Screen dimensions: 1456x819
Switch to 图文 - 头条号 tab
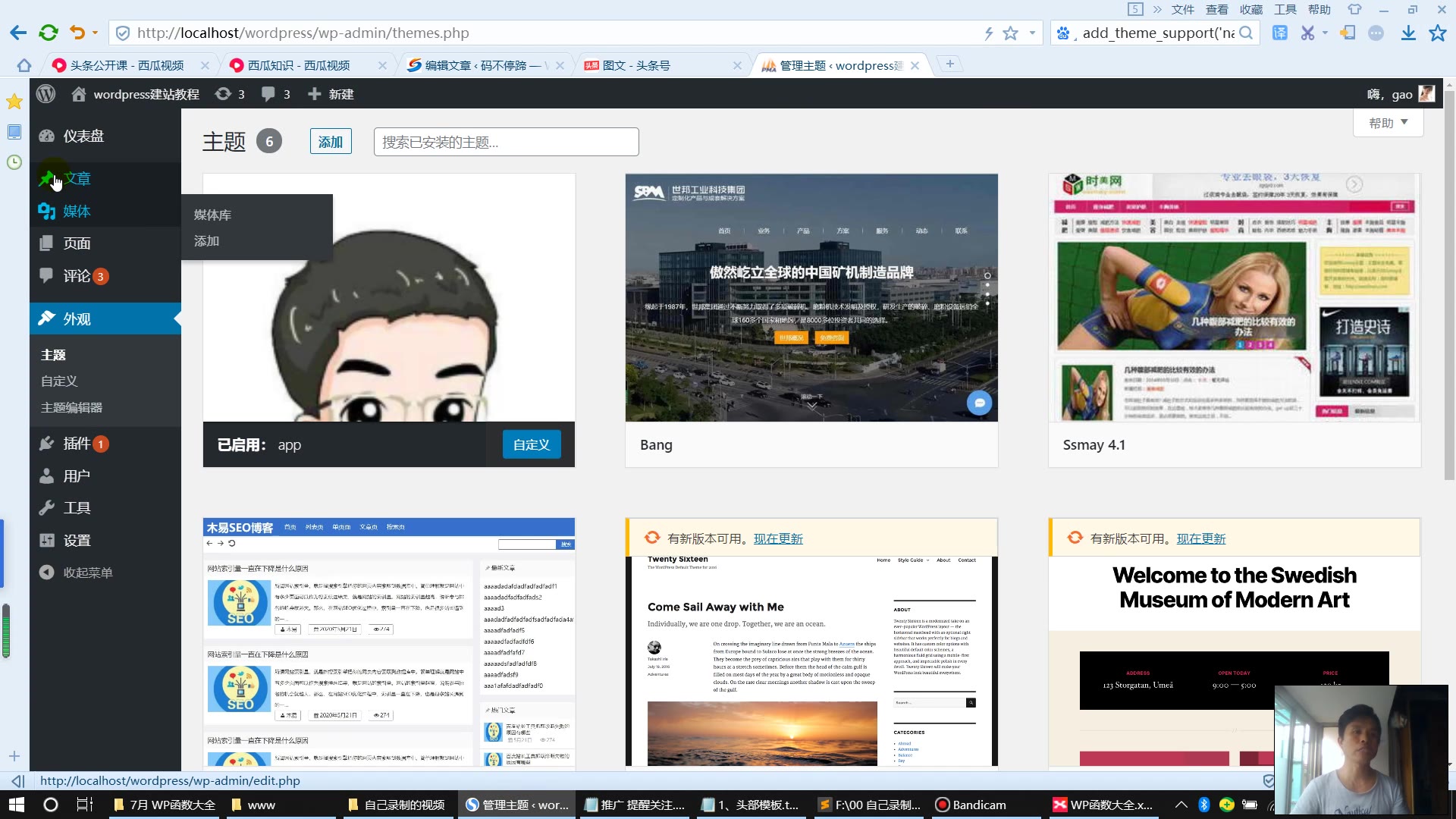(635, 65)
